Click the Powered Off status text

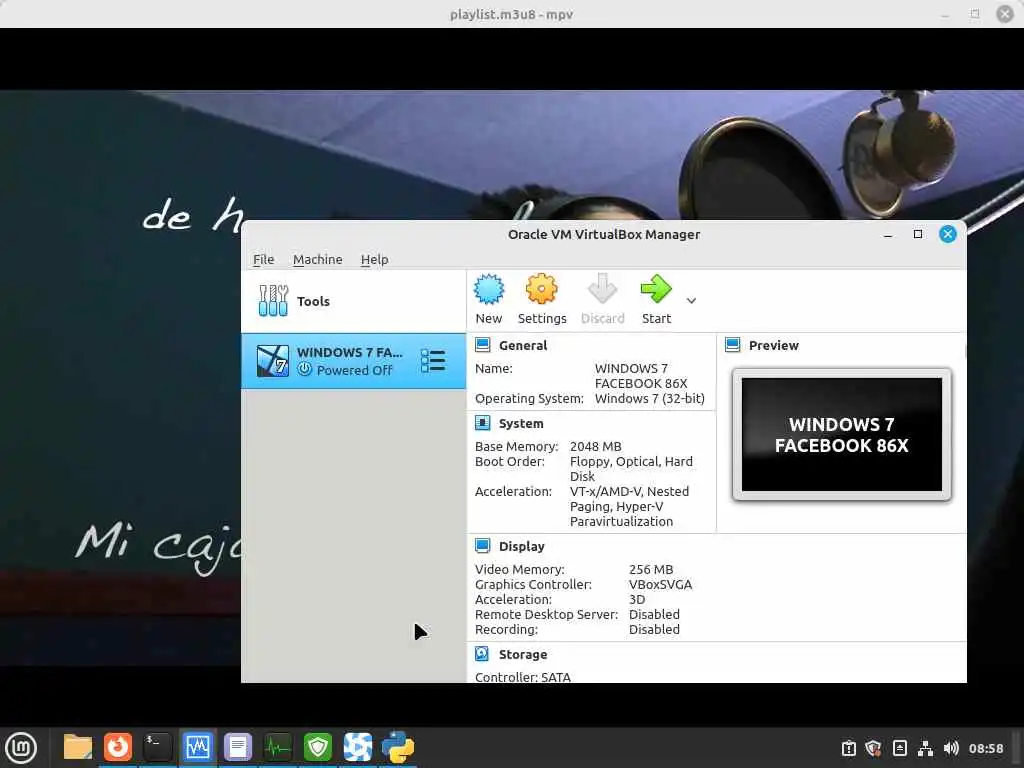(x=354, y=370)
